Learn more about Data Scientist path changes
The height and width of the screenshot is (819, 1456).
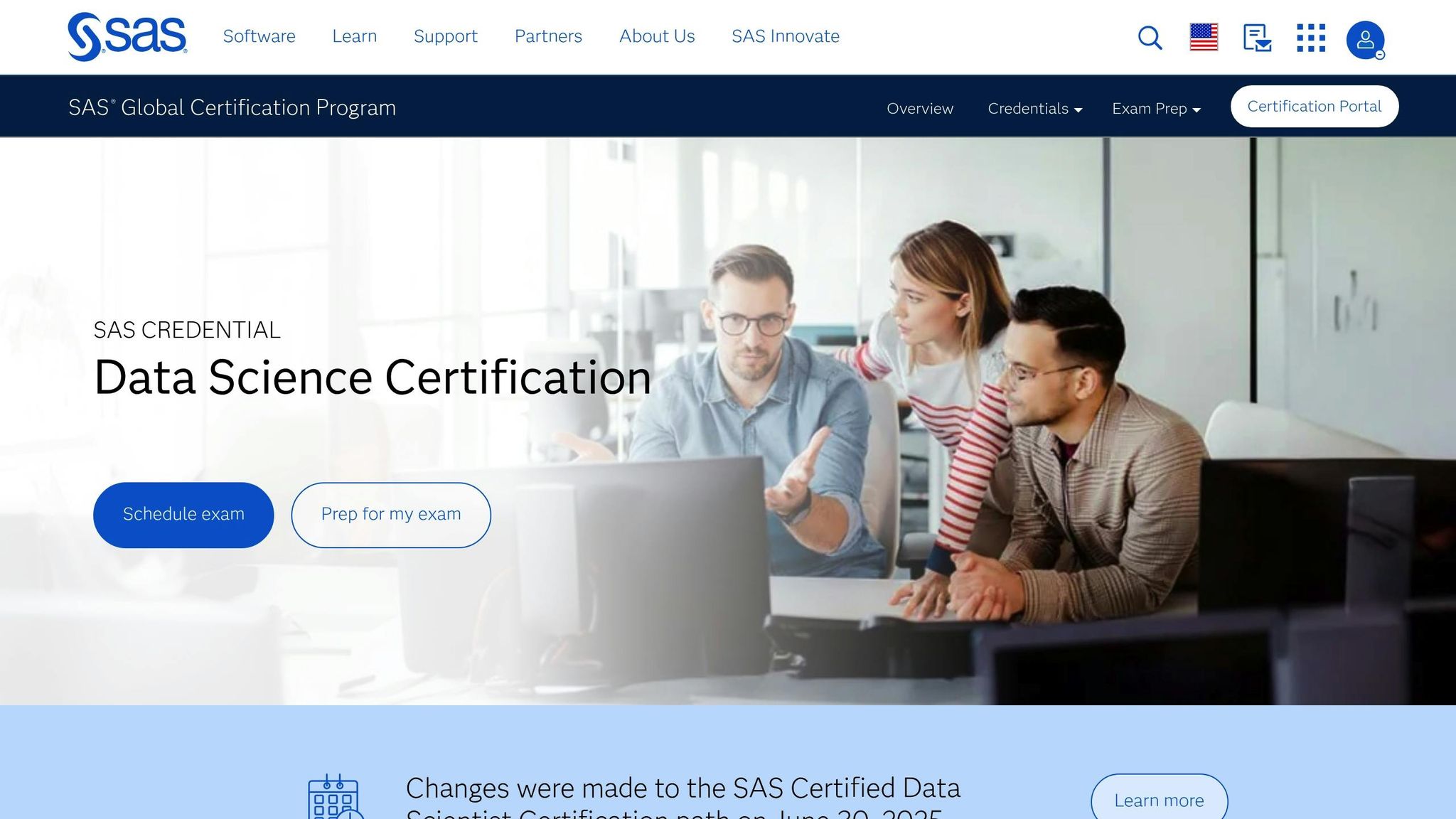tap(1158, 799)
